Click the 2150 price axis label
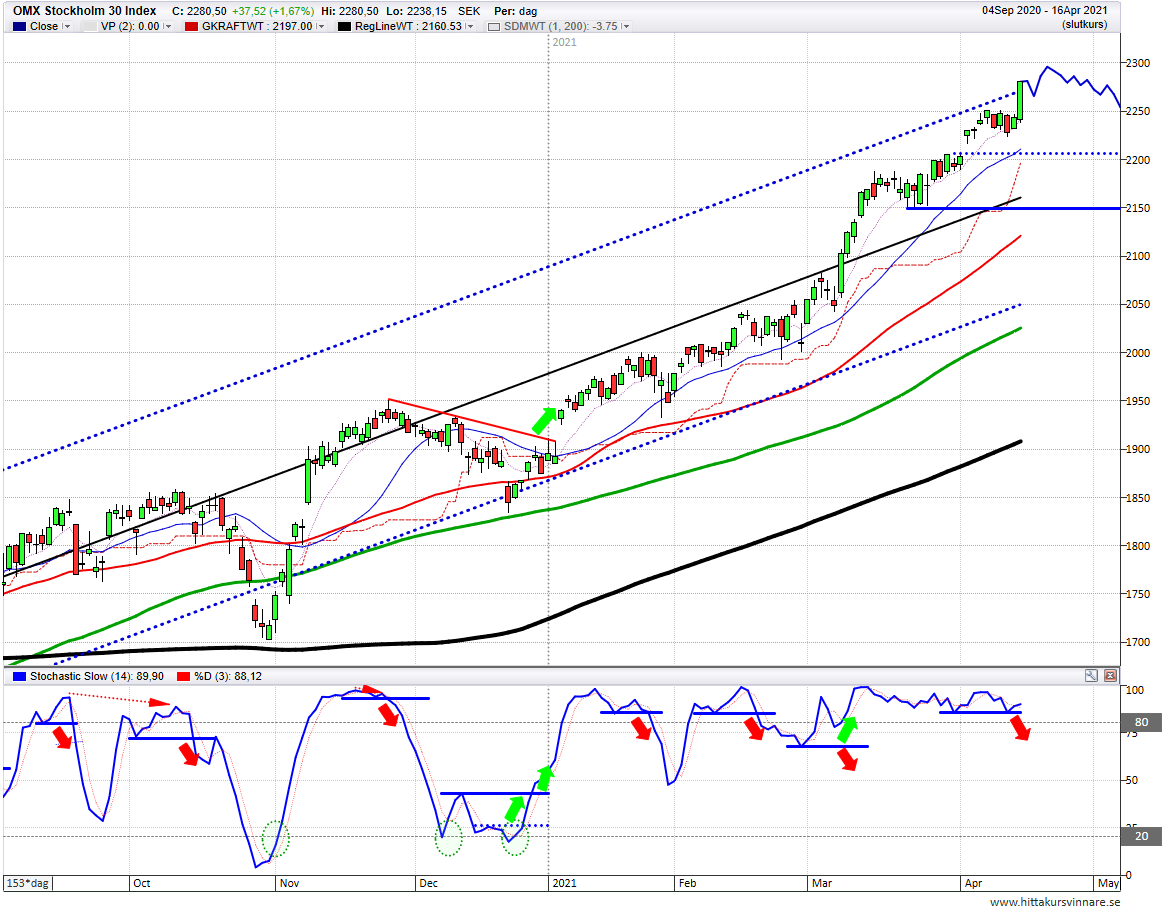This screenshot has height=907, width=1165. coord(1138,208)
